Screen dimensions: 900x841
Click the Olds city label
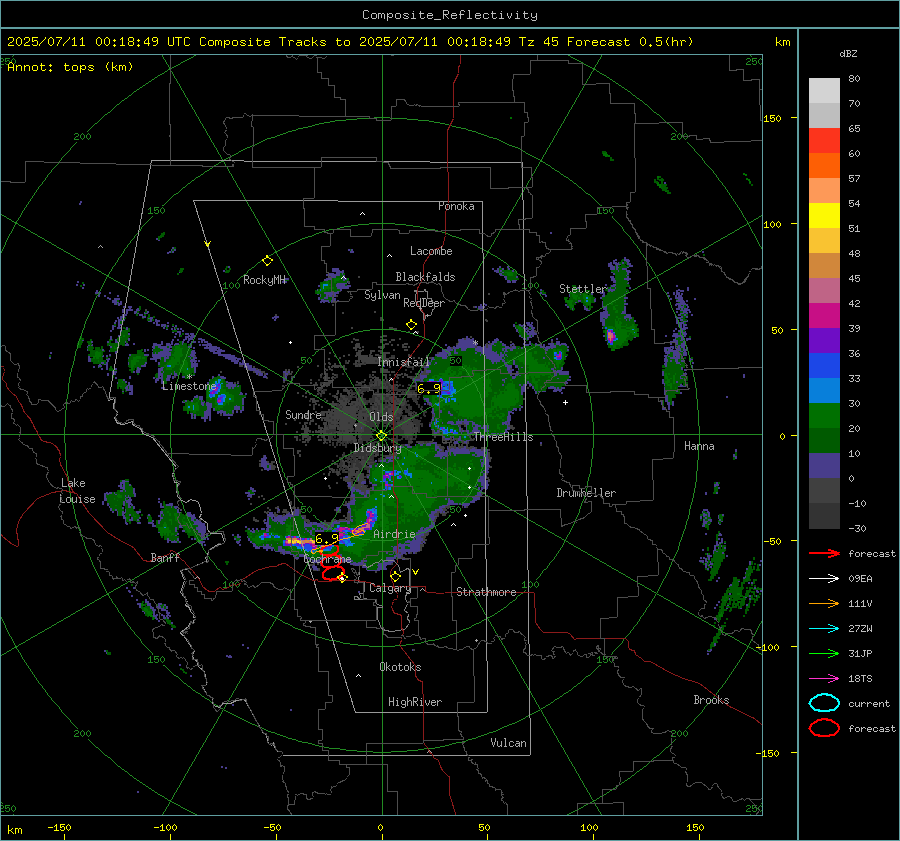click(381, 417)
